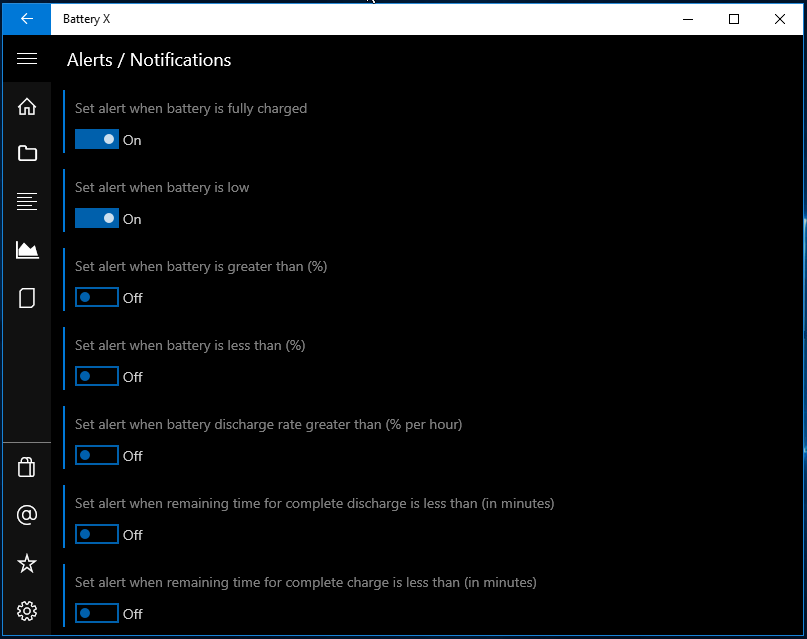This screenshot has height=639, width=807.
Task: Enable battery greater than (%) alert
Action: pos(97,297)
